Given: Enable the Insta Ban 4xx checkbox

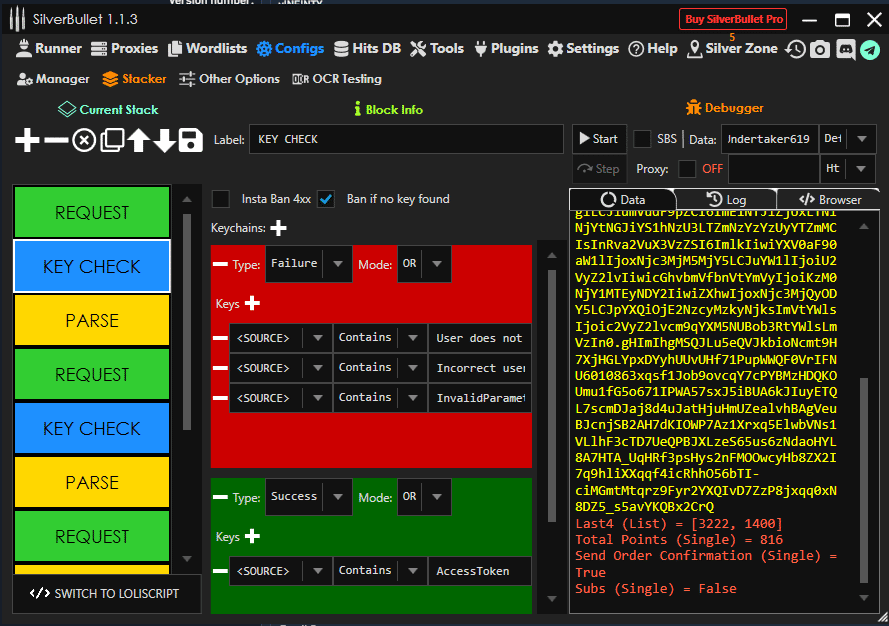Looking at the screenshot, I should (x=221, y=199).
